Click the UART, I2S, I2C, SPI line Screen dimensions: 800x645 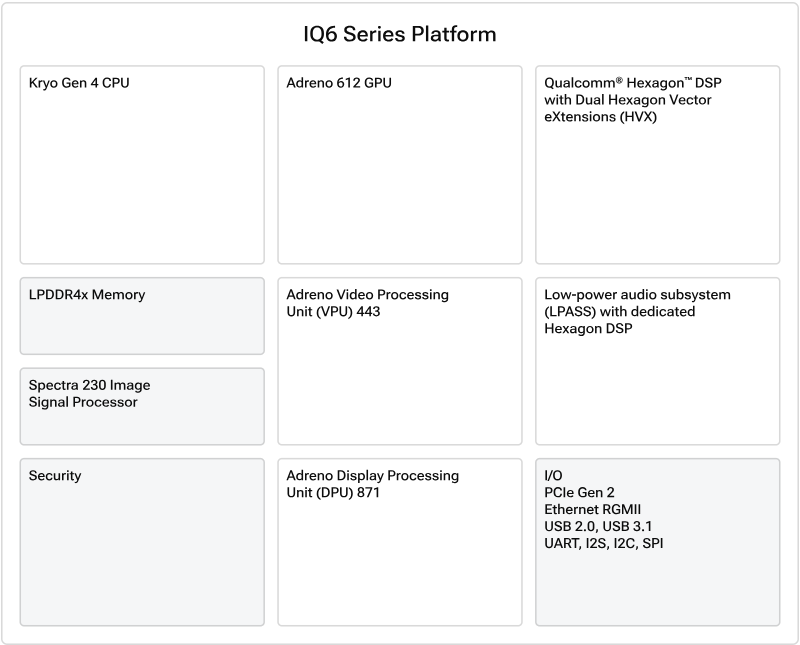pyautogui.click(x=604, y=543)
